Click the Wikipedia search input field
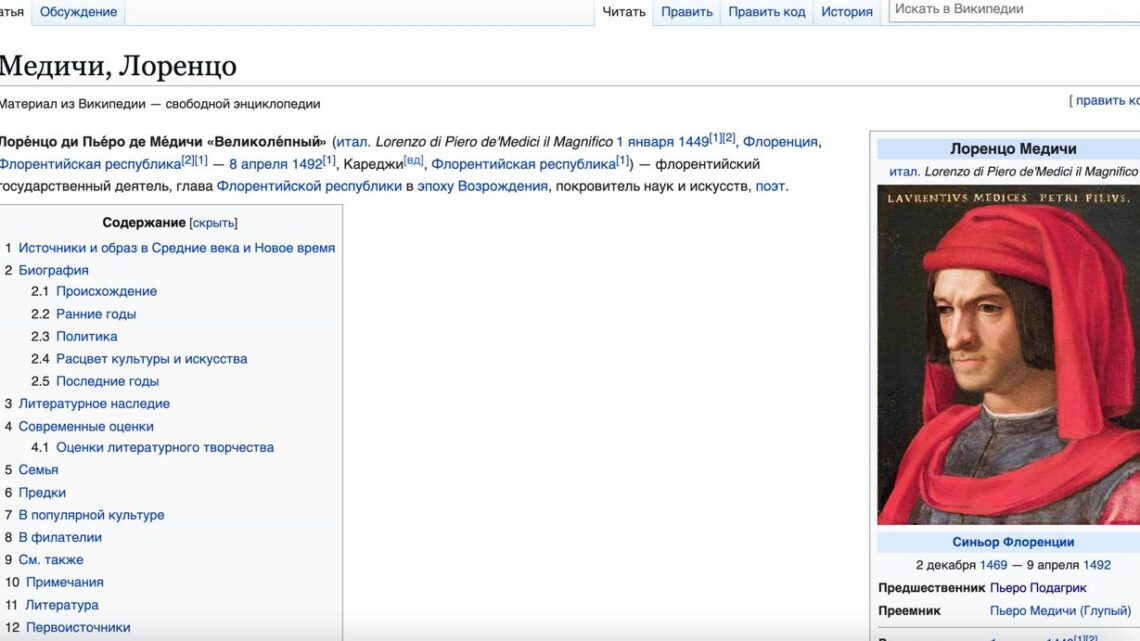 (x=1010, y=9)
